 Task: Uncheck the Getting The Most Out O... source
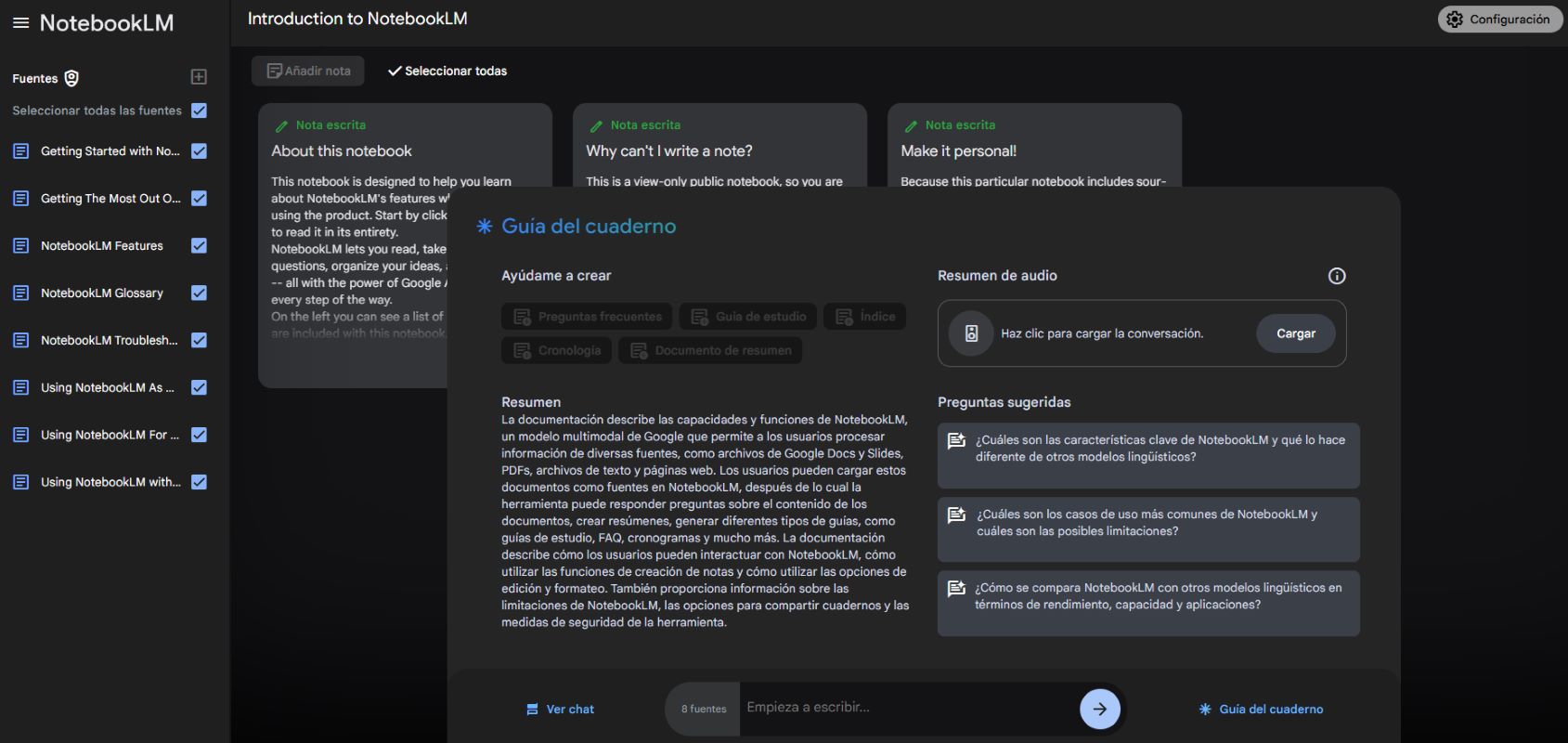click(x=199, y=198)
